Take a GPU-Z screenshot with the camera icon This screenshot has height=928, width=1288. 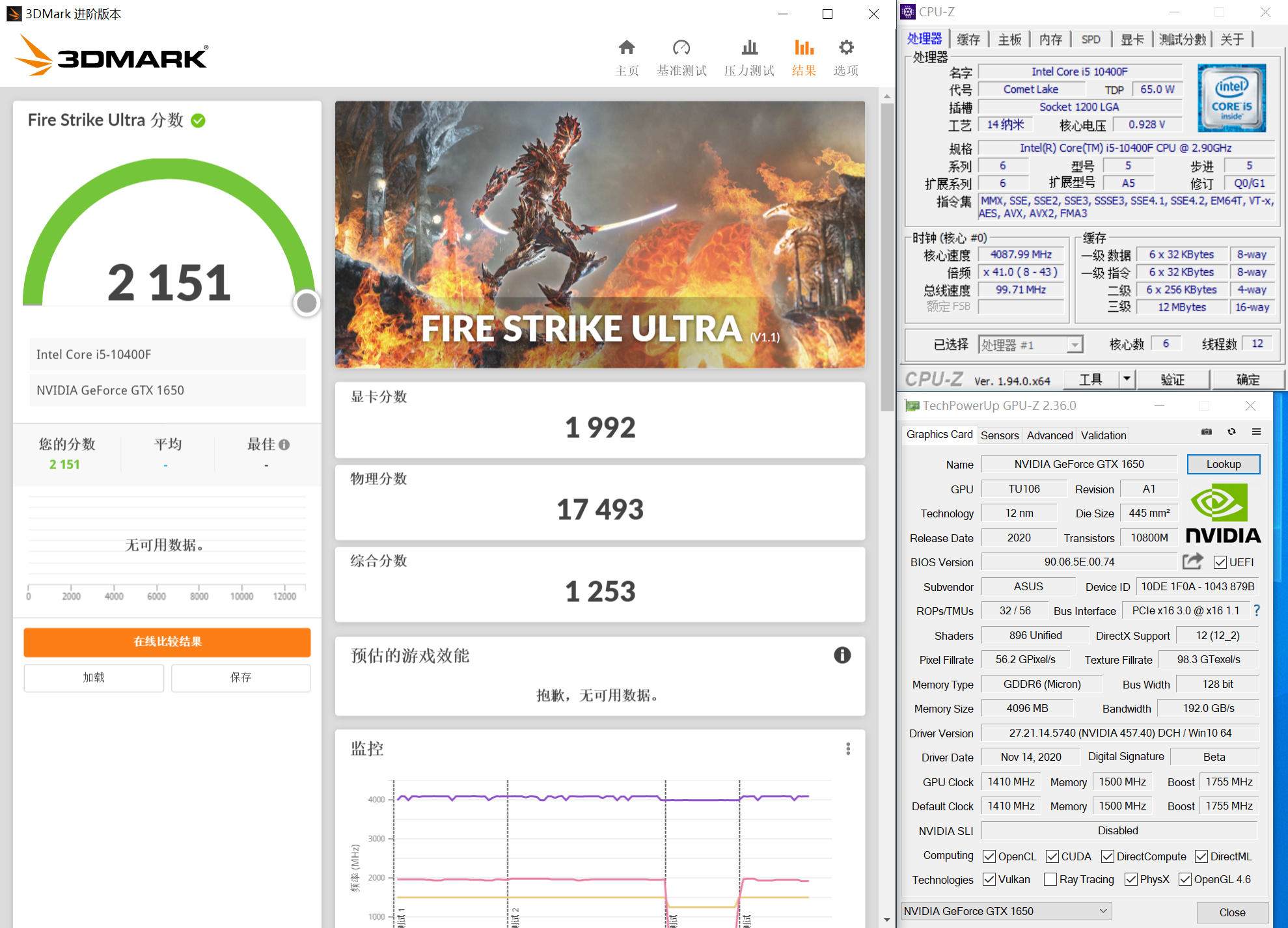click(1207, 431)
